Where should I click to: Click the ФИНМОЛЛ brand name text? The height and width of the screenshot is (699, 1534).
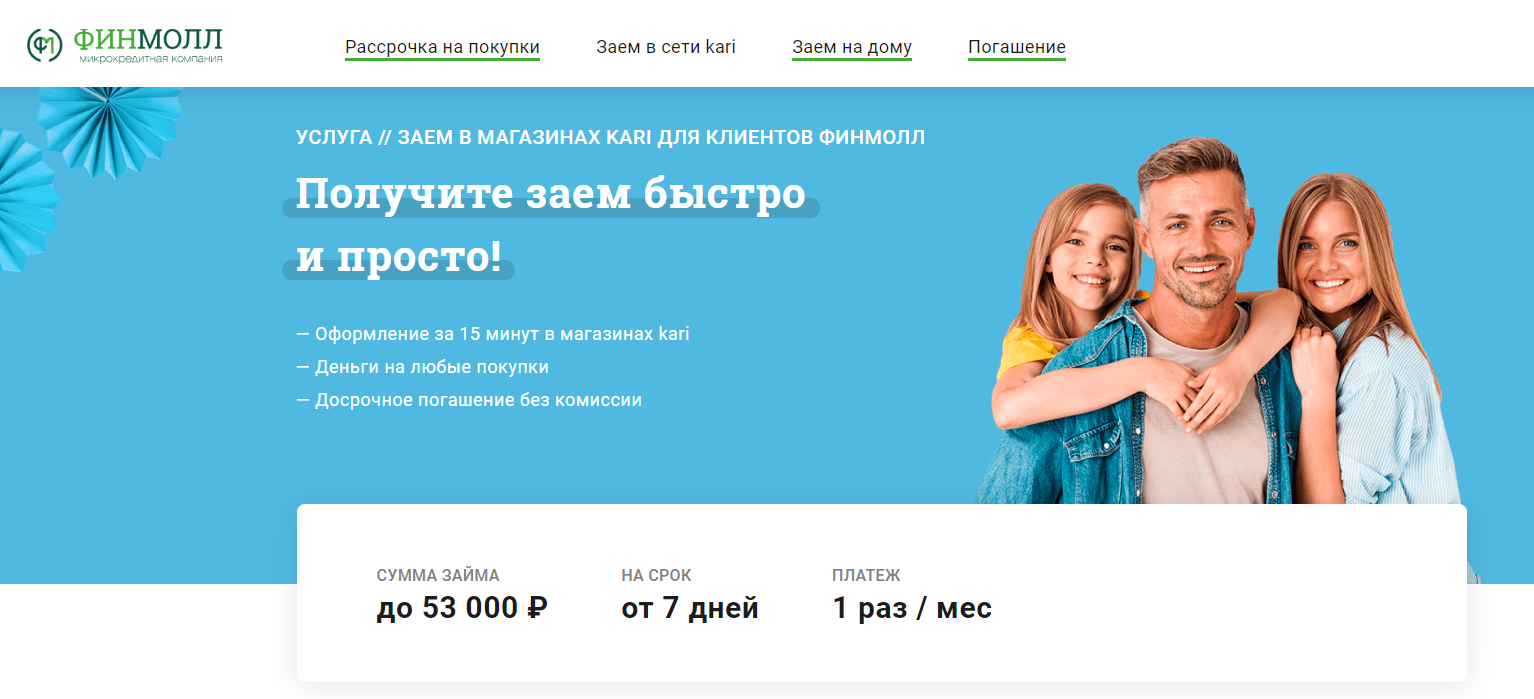(147, 40)
